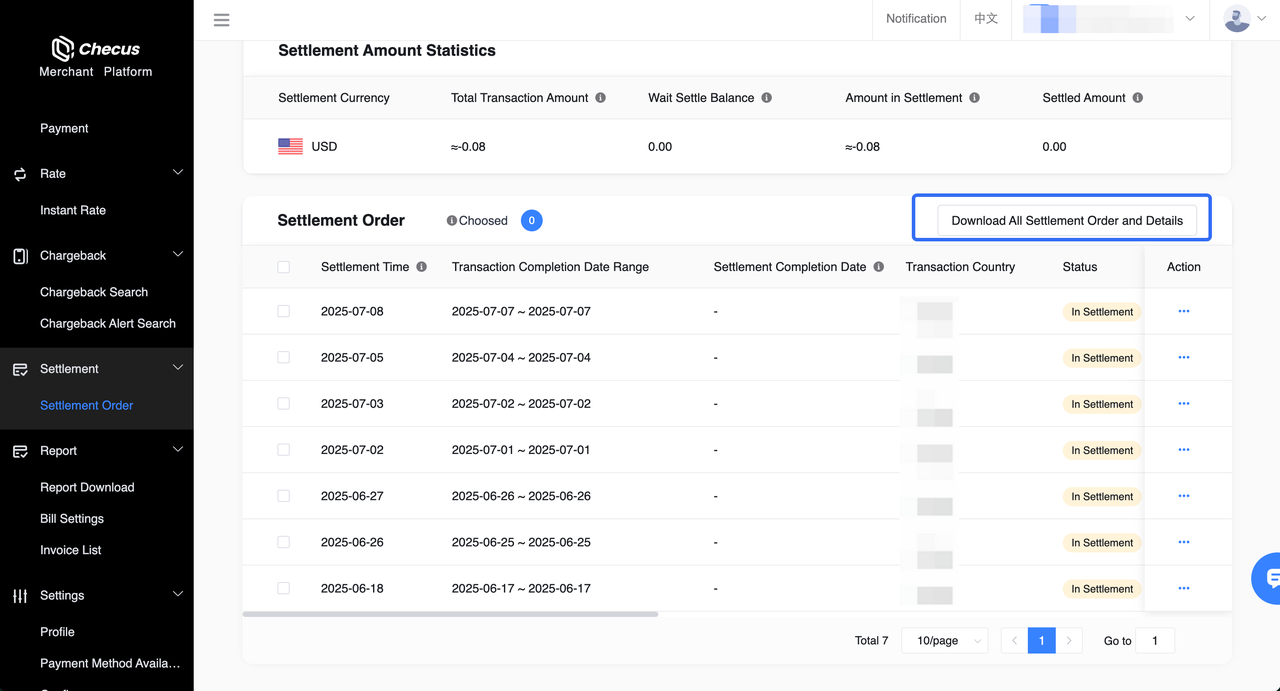
Task: Open the 10/page page size dropdown
Action: point(945,641)
